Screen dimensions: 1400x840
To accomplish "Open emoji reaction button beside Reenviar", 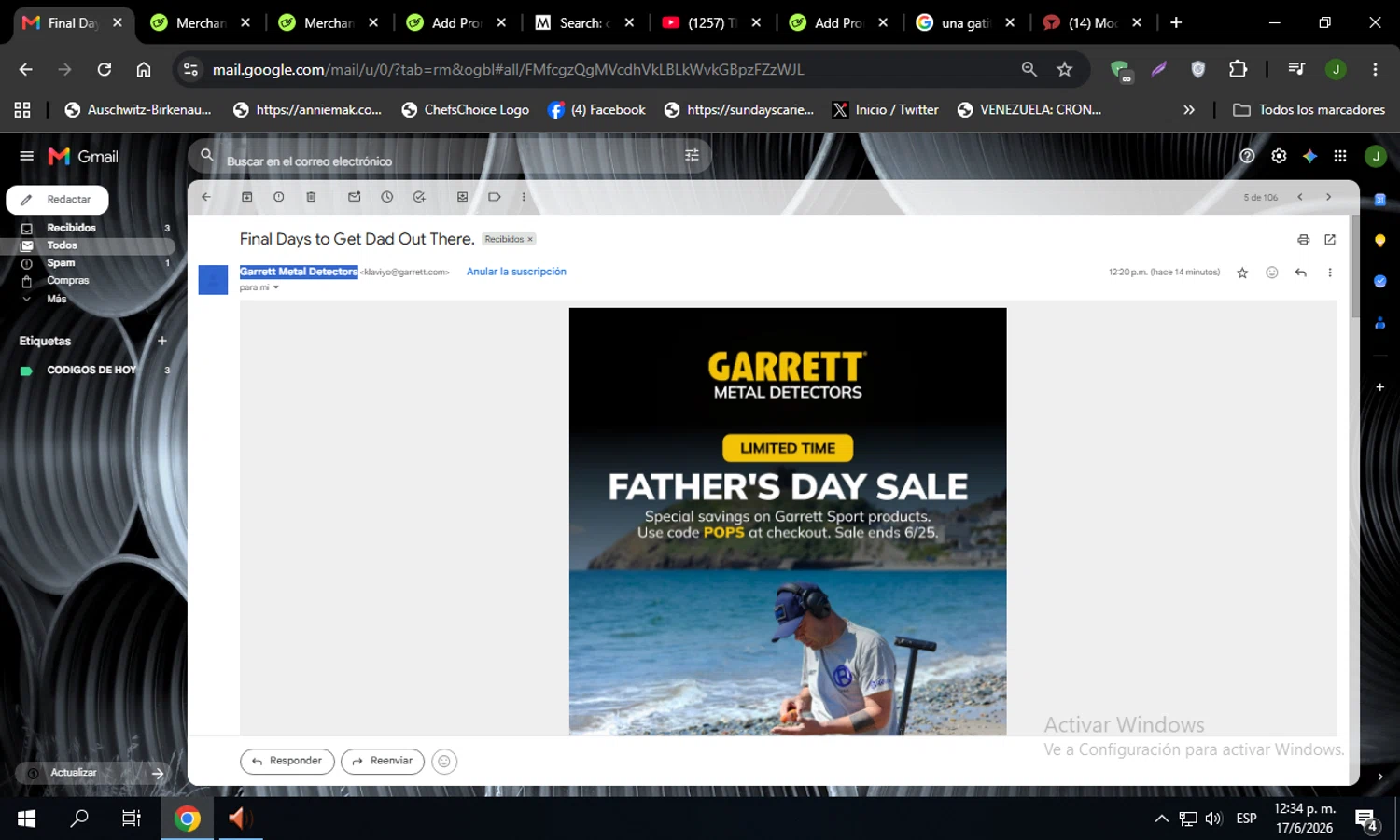I will 444,762.
